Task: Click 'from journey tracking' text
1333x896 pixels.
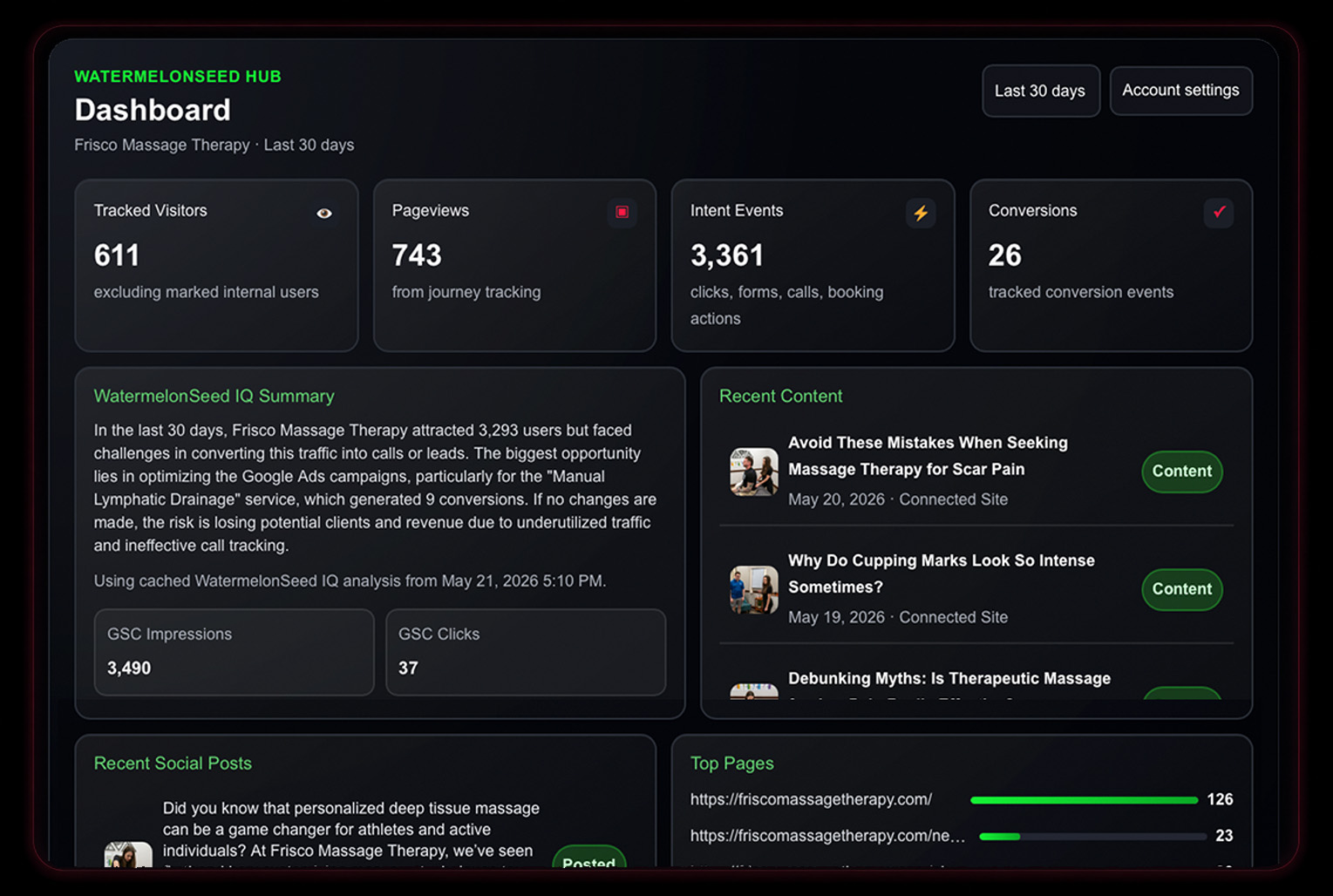Action: 466,292
